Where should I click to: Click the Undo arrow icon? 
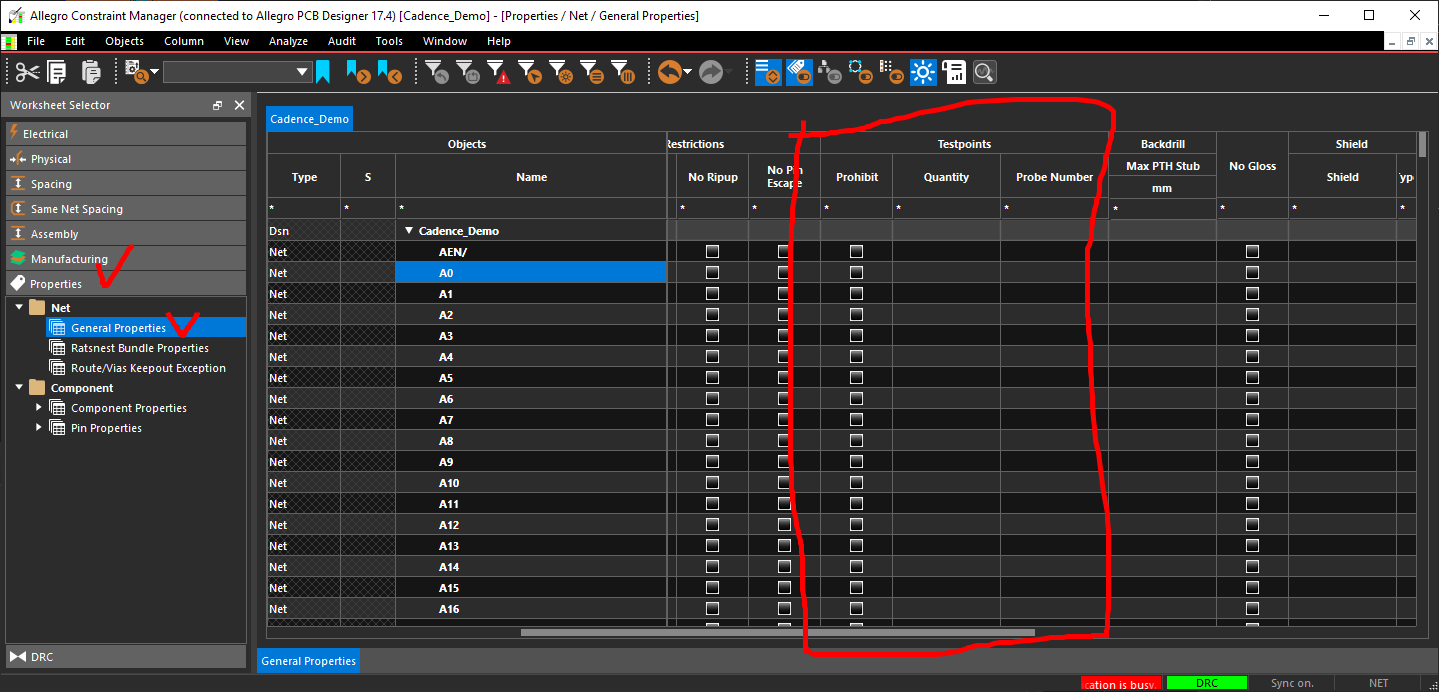tap(669, 72)
